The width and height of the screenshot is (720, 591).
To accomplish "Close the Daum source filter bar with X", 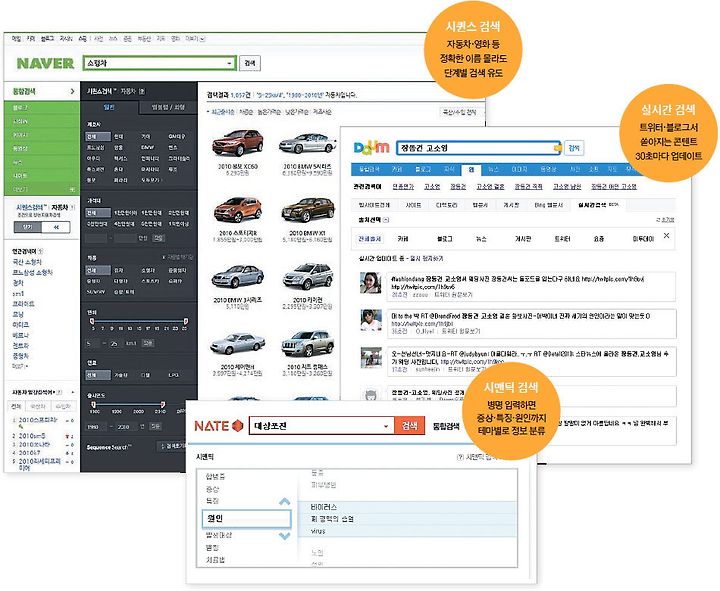I will (x=666, y=236).
